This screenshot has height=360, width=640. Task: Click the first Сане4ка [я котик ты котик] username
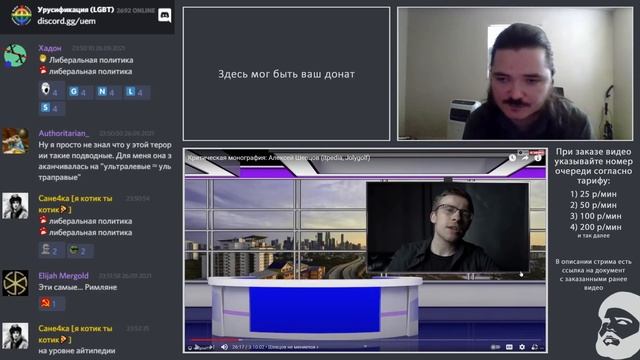point(75,204)
